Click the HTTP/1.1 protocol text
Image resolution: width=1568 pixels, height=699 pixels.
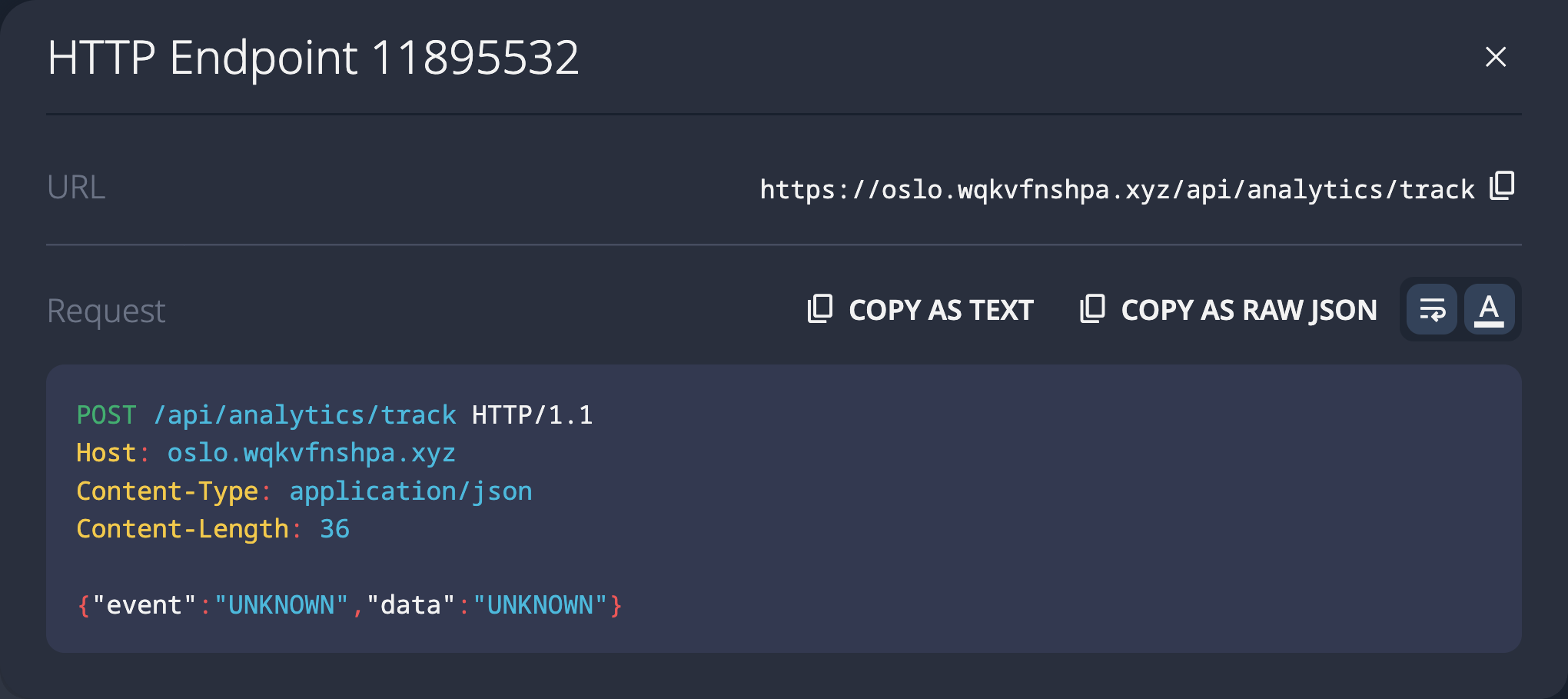tap(532, 415)
